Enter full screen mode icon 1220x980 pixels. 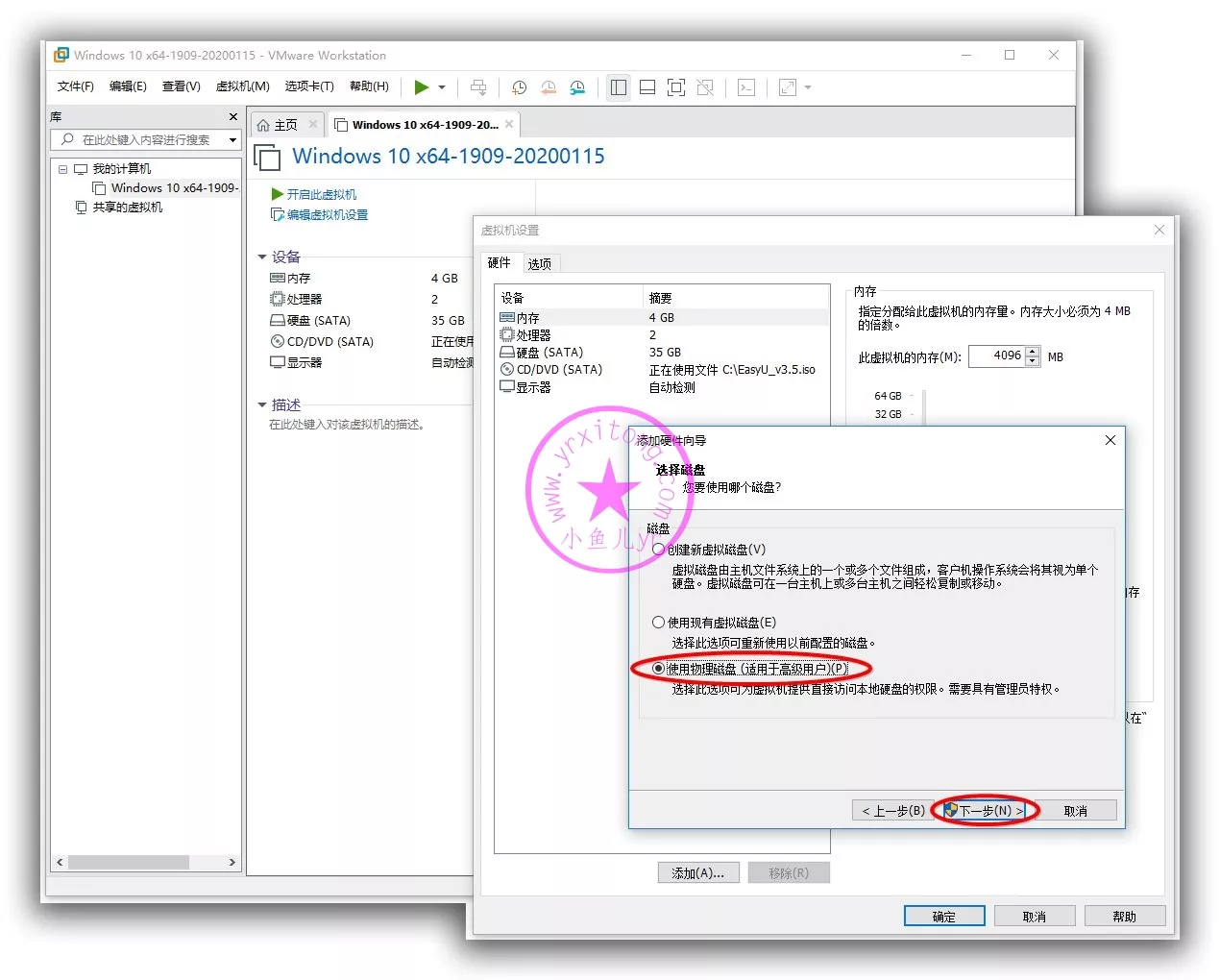(676, 87)
